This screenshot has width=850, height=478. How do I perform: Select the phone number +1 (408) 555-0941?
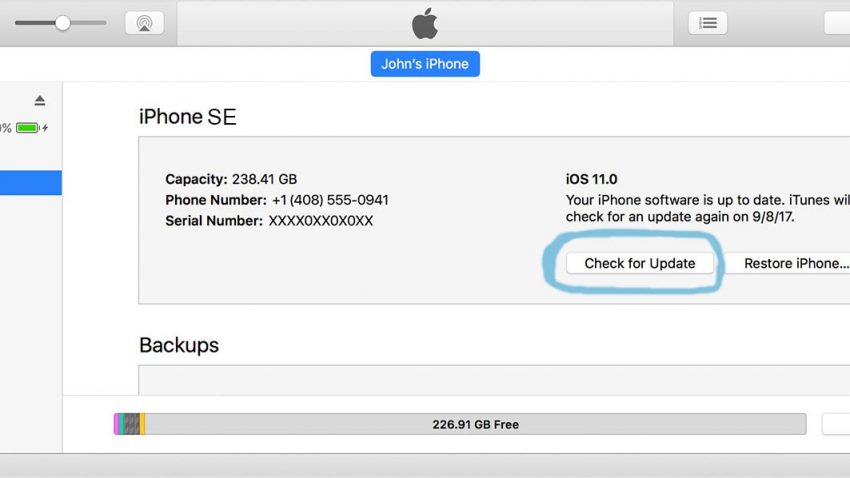point(330,200)
